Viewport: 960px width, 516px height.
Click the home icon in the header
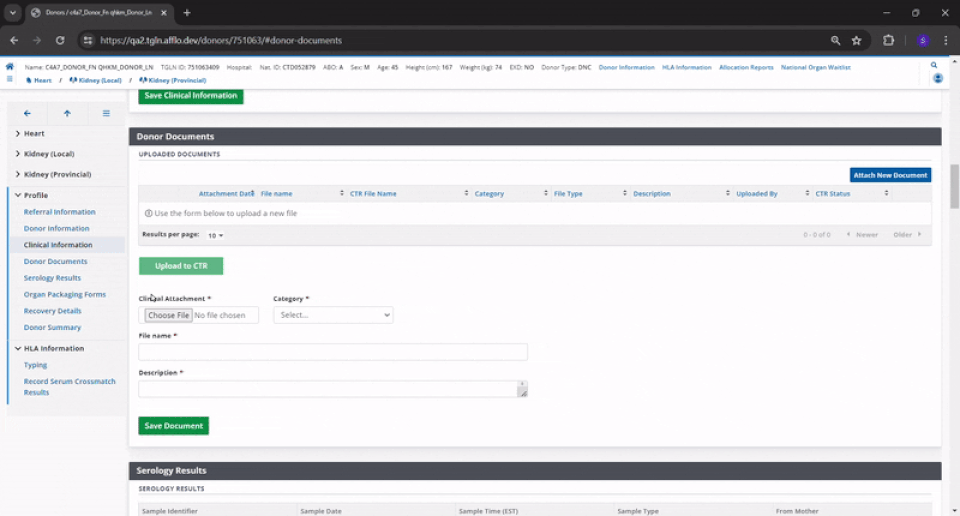10,67
